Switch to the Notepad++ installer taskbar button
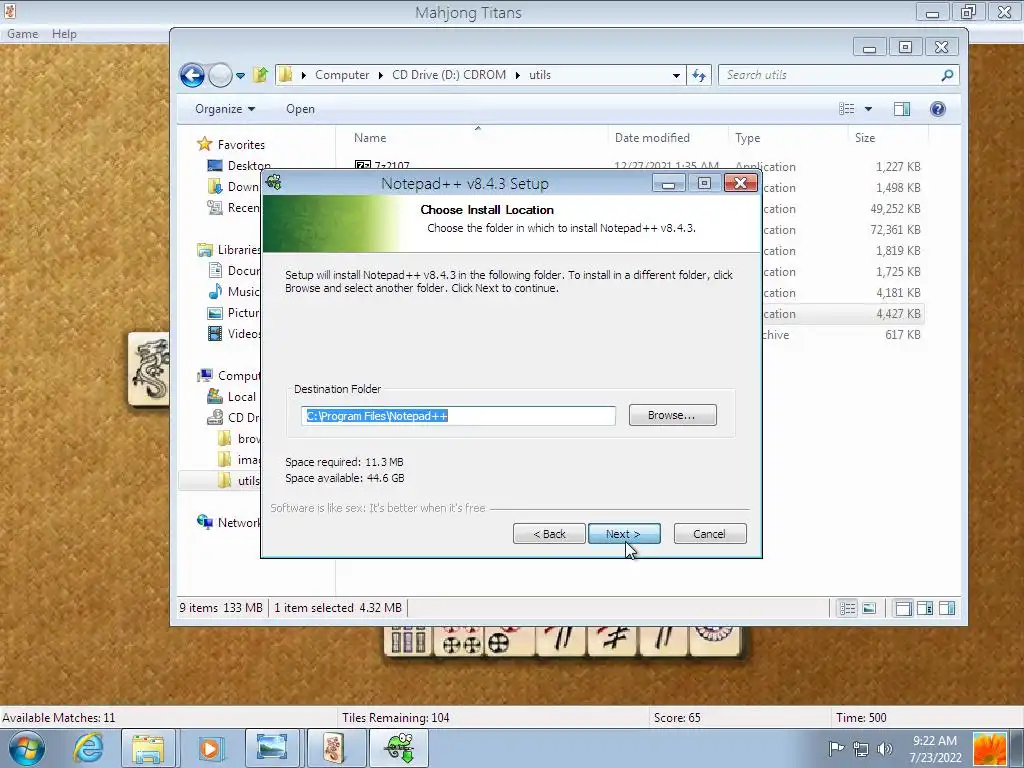The image size is (1024, 768). click(x=399, y=748)
